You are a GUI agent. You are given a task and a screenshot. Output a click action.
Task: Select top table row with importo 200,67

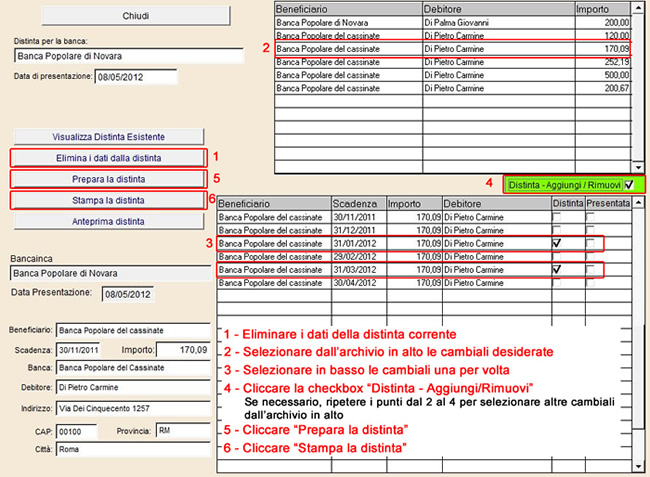pos(453,88)
